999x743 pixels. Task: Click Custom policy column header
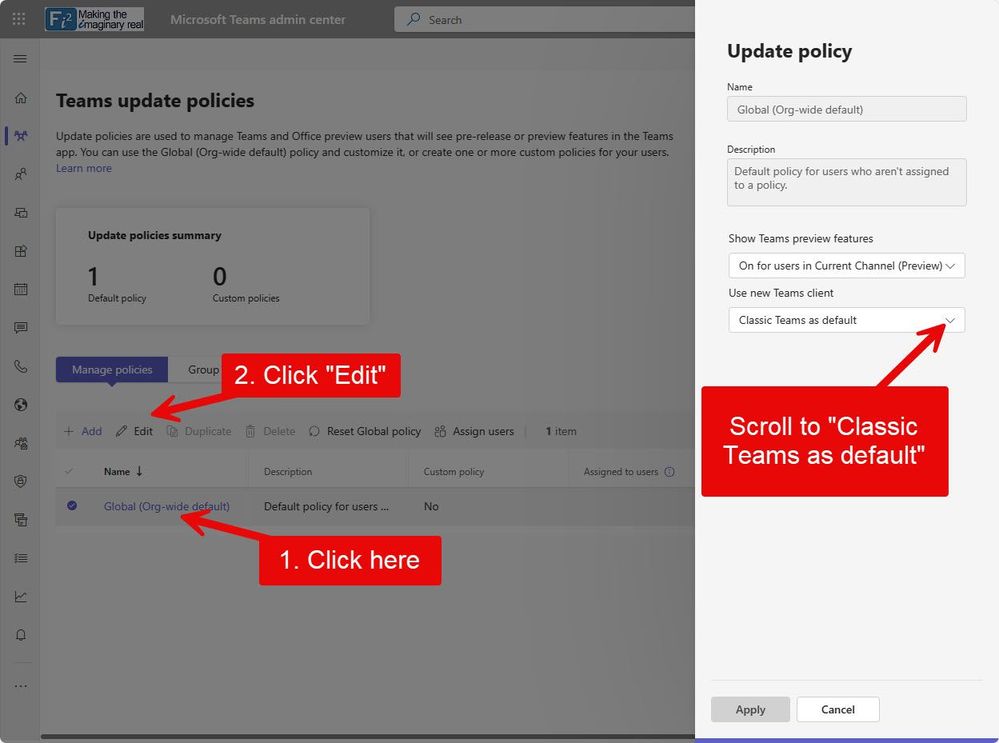(x=454, y=472)
